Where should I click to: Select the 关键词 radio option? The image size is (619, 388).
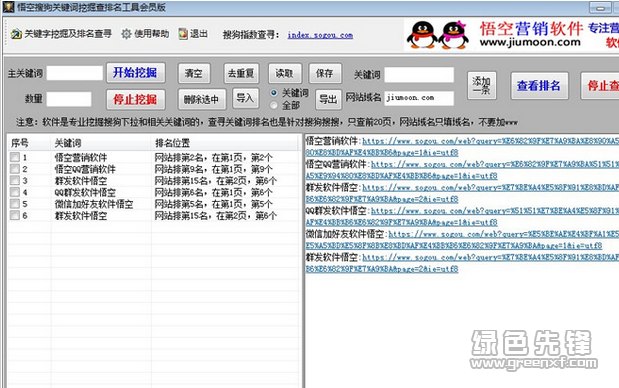coord(274,93)
